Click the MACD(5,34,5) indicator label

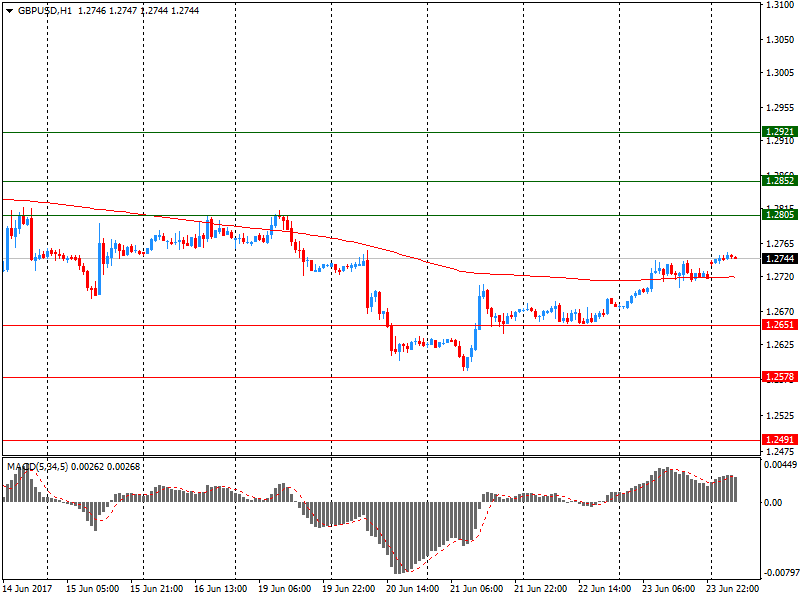tap(37, 467)
